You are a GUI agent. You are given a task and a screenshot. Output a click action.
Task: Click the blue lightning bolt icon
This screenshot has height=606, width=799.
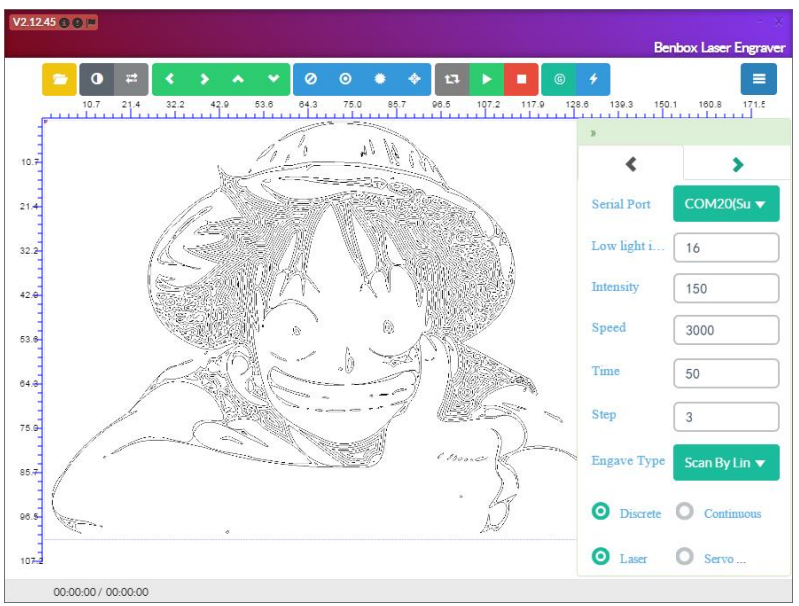pyautogui.click(x=593, y=79)
